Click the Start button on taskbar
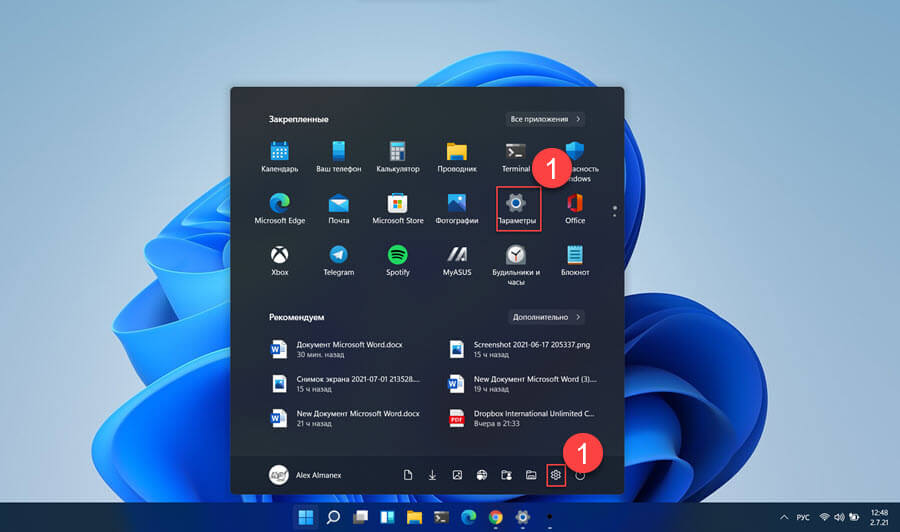Image resolution: width=900 pixels, height=532 pixels. click(x=306, y=517)
